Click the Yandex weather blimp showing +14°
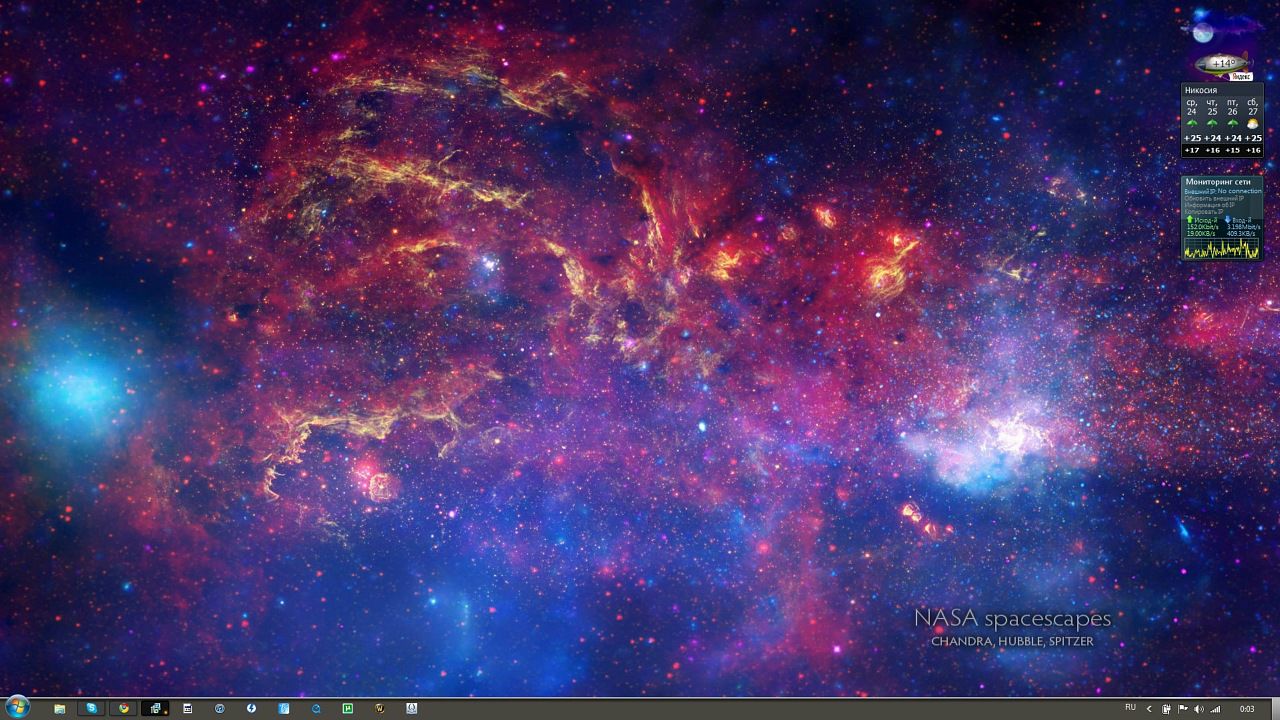1280x720 pixels. pos(1222,65)
